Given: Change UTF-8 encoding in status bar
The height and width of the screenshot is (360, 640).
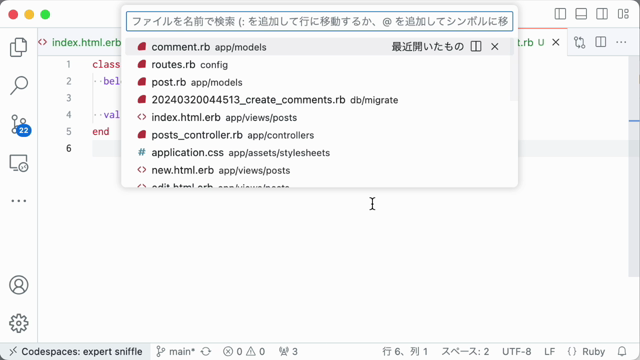Looking at the screenshot, I should tap(516, 351).
